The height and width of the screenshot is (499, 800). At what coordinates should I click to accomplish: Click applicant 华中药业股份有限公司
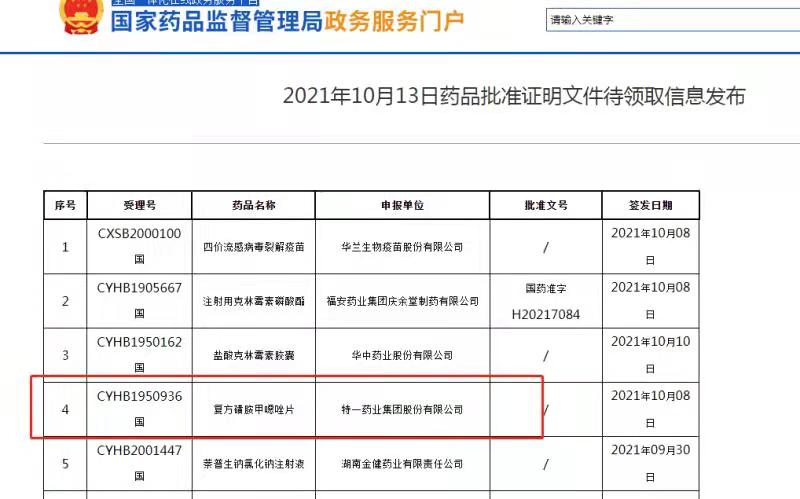[x=402, y=355]
